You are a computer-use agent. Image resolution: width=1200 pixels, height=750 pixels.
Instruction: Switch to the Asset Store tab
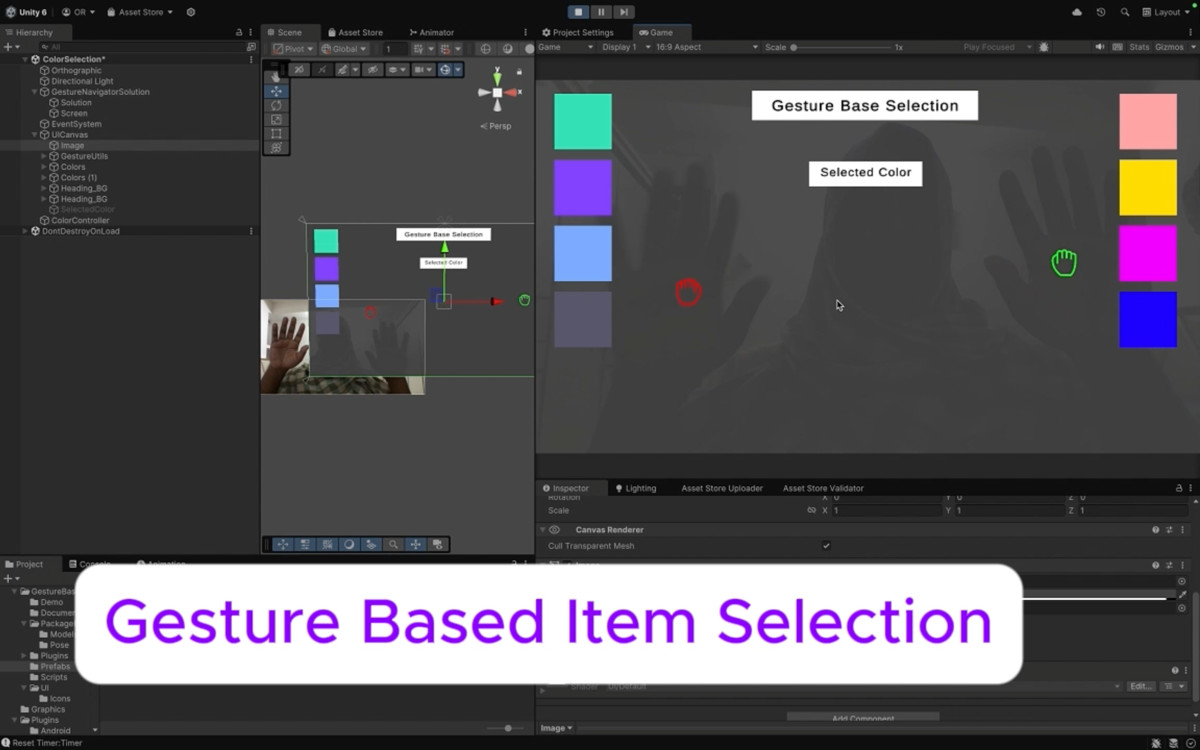[354, 32]
